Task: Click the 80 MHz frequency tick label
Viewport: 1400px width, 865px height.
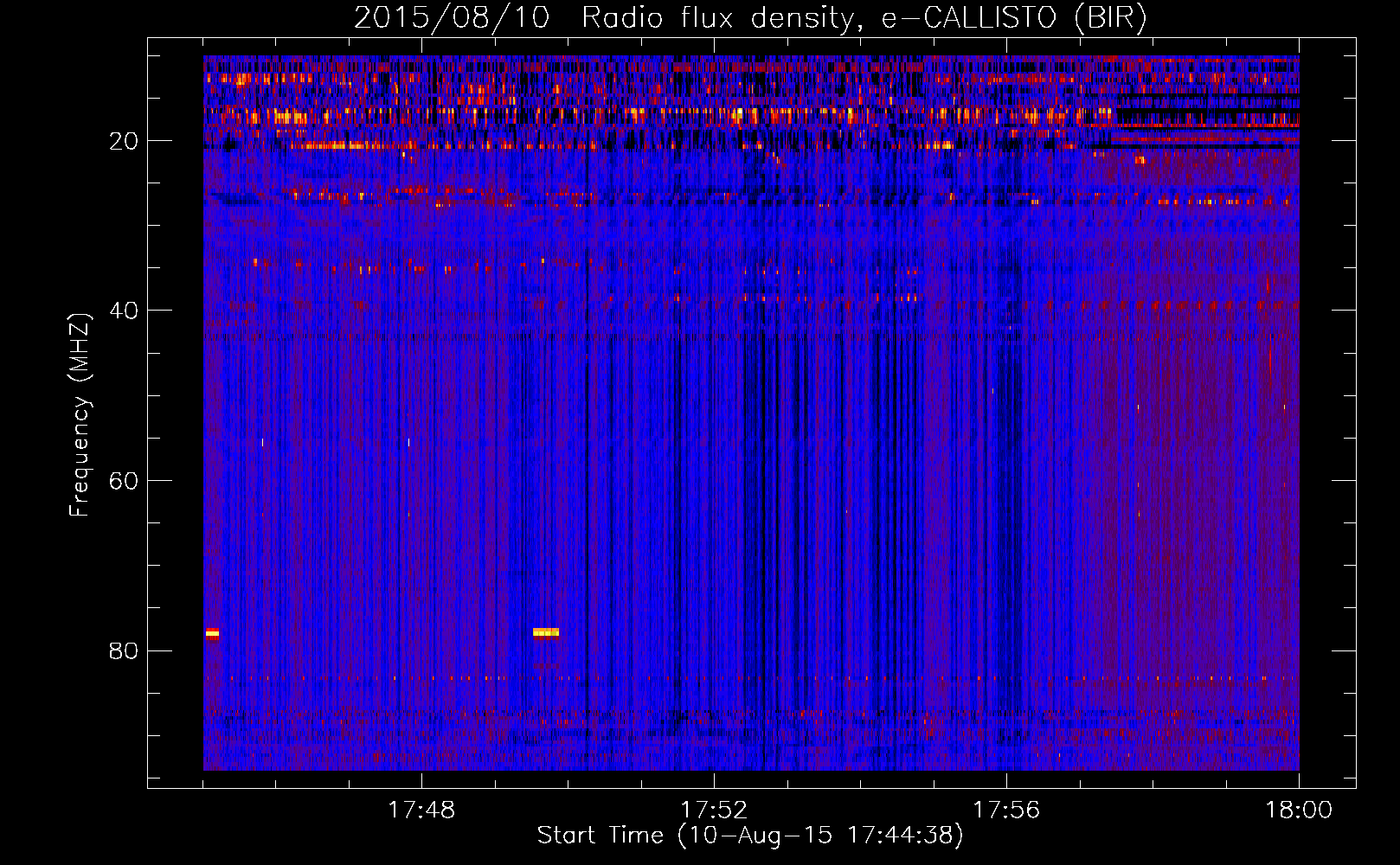Action: [x=124, y=650]
